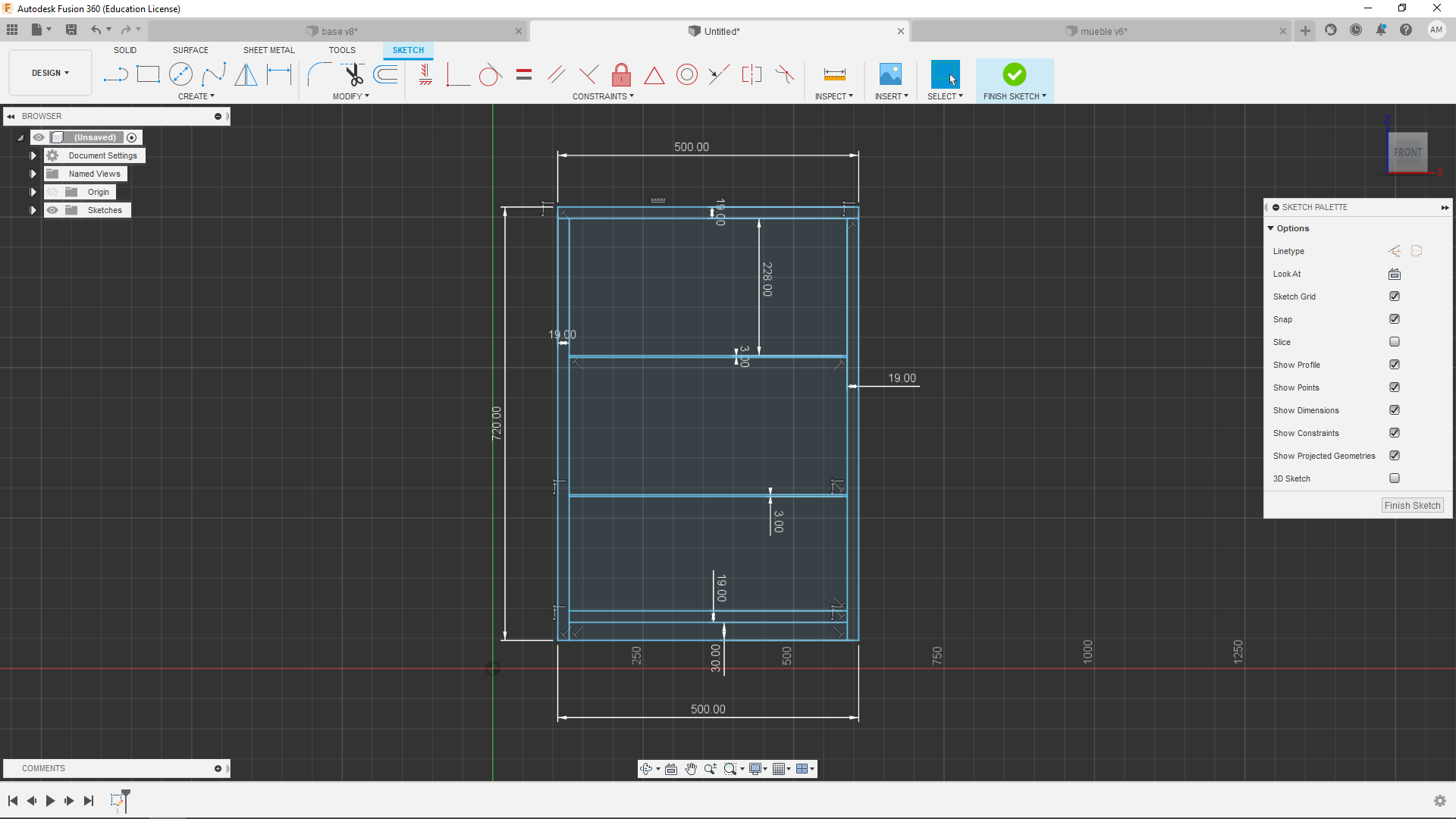The image size is (1456, 819).
Task: Open the CONSTRAINTS dropdown menu
Action: [x=603, y=96]
